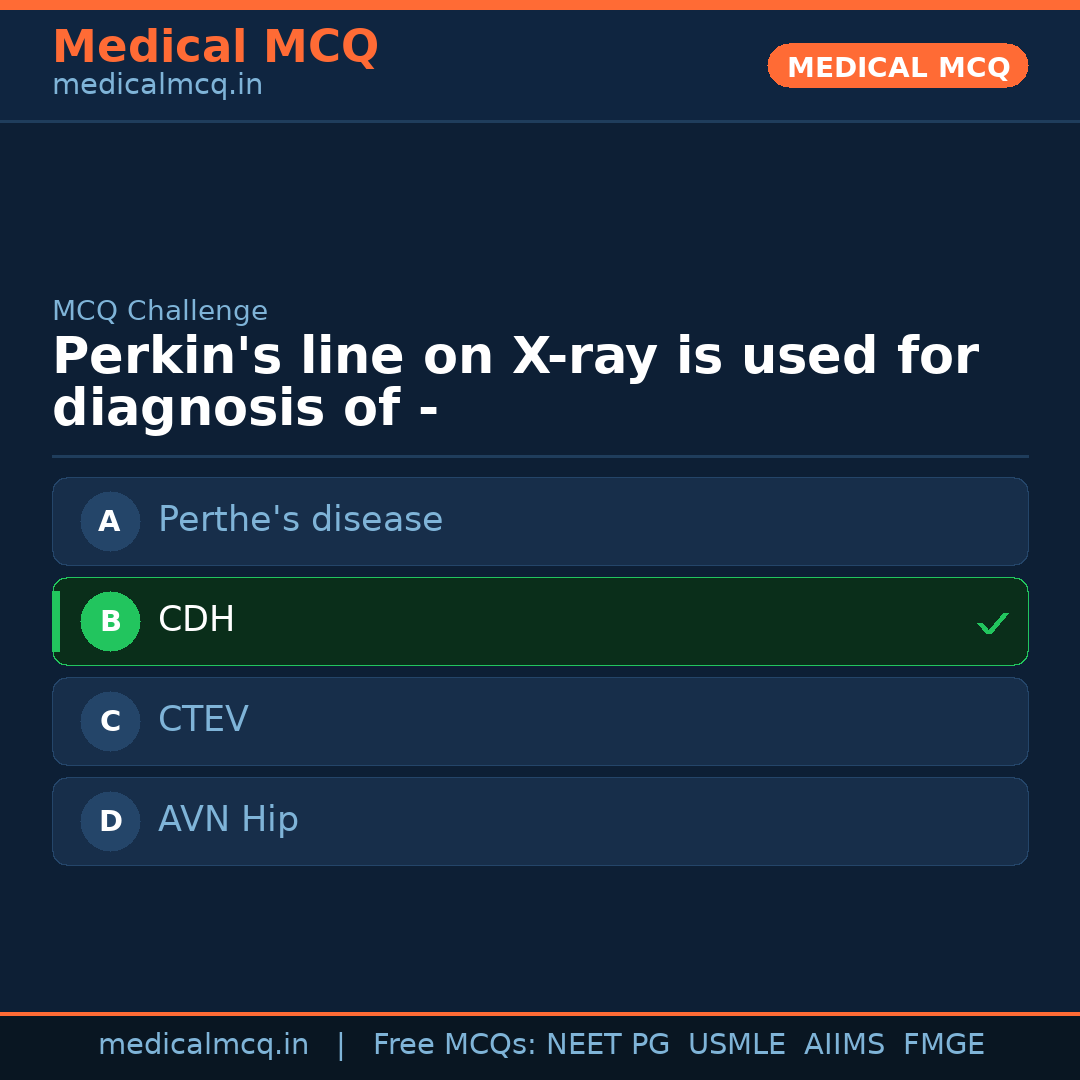Pick the CTEV answer text
Viewport: 1080px width, 1080px height.
point(203,720)
